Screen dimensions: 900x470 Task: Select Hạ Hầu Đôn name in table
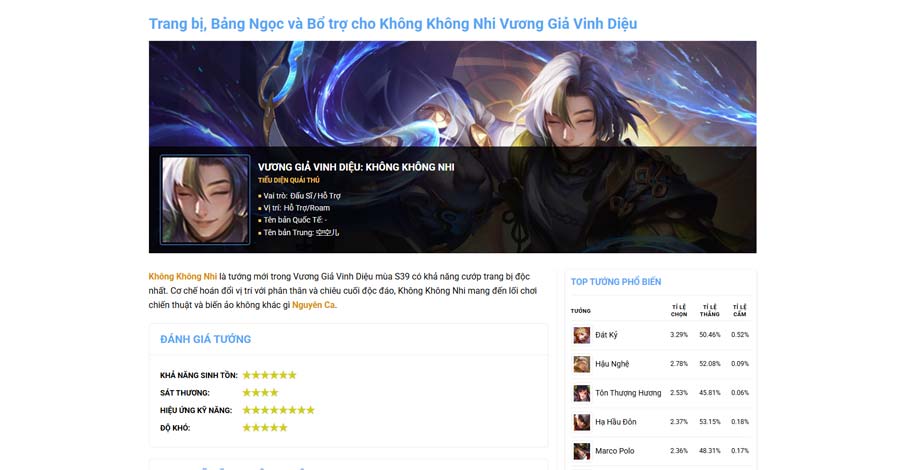(x=615, y=422)
